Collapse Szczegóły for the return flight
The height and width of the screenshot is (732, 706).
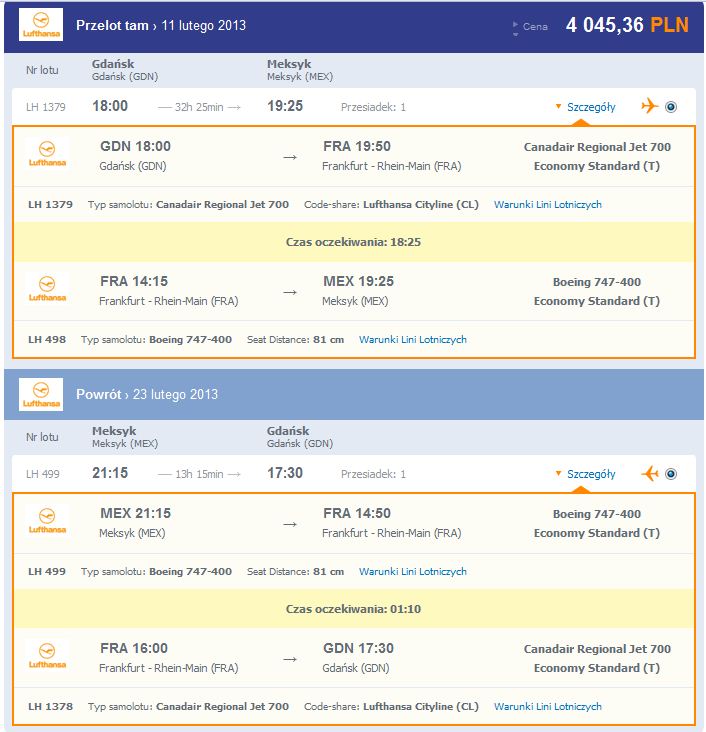(586, 474)
